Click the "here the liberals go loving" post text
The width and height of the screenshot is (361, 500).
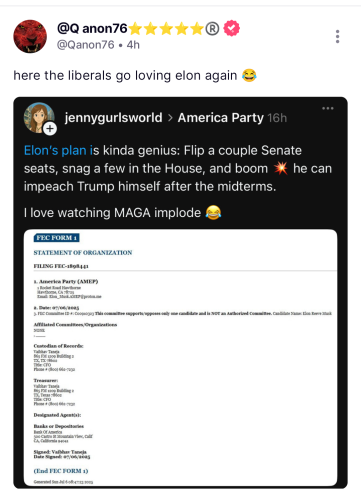tap(92, 76)
